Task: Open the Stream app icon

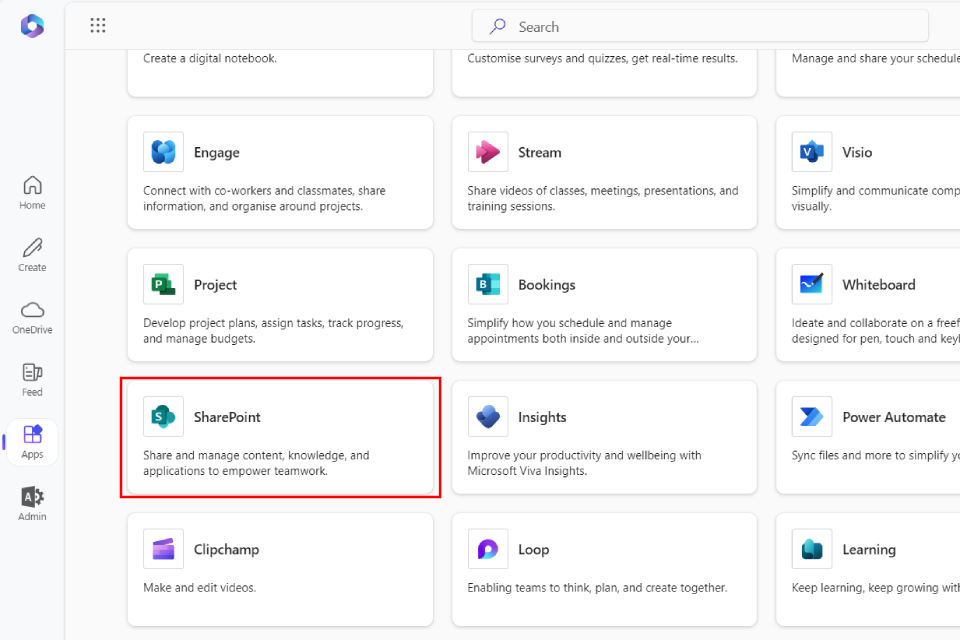Action: tap(488, 152)
